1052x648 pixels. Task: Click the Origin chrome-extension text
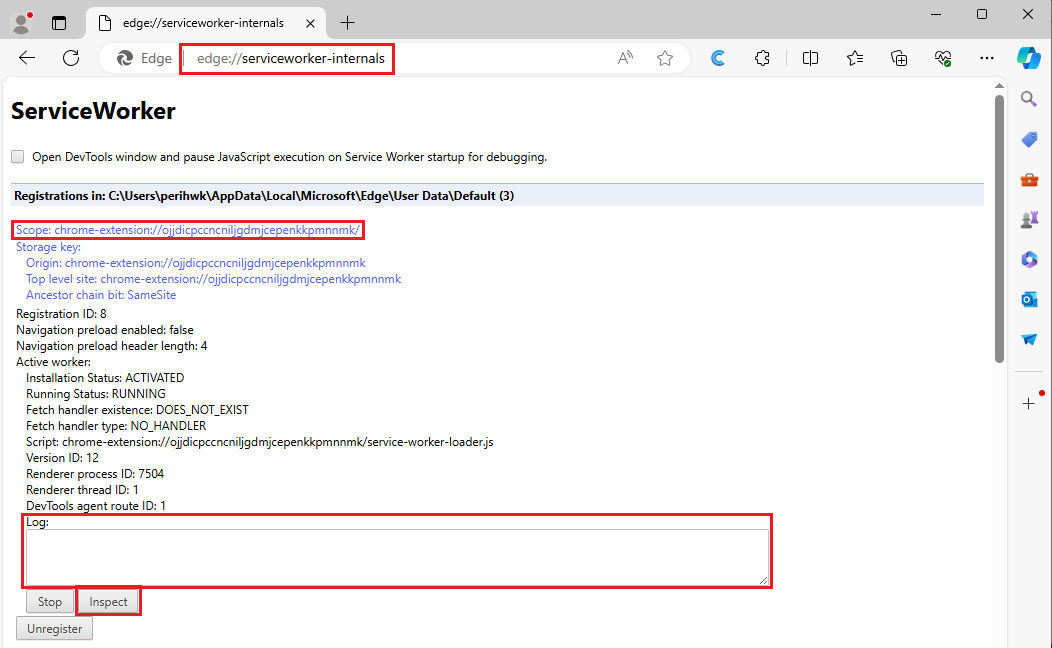click(x=196, y=263)
